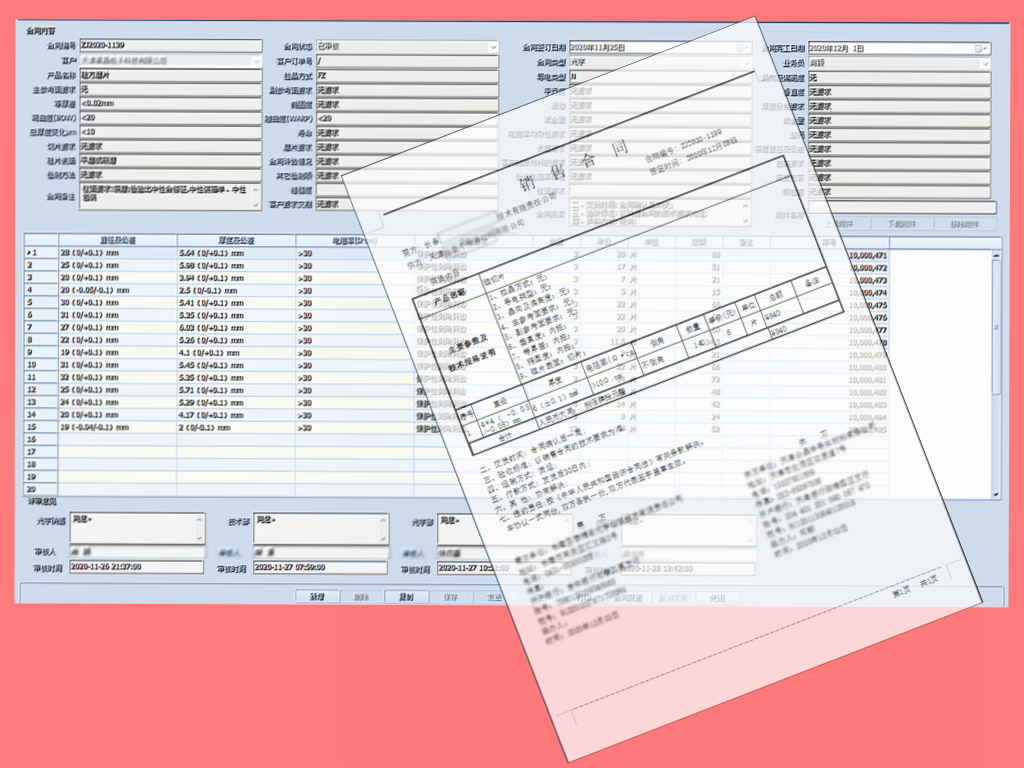Open the 合同状态 dropdown

pyautogui.click(x=492, y=47)
